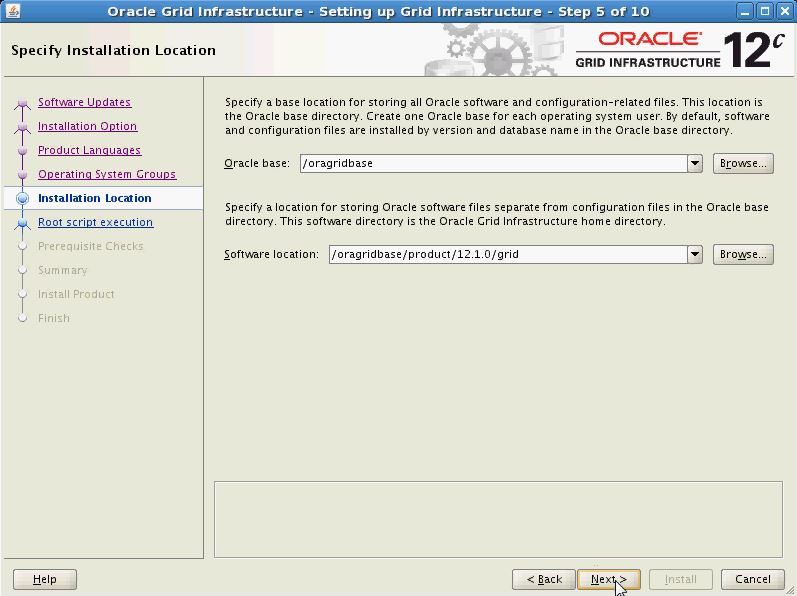Click the Summary disabled step
Screen dimensions: 797x596
pos(63,270)
